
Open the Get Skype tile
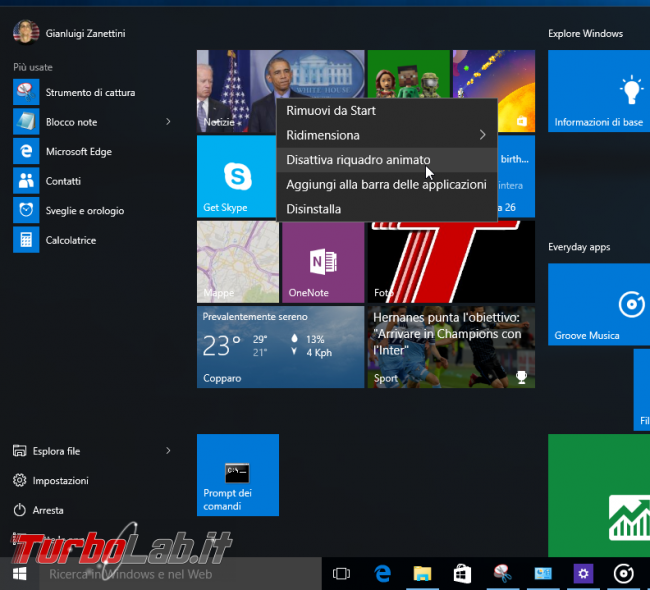coord(236,176)
